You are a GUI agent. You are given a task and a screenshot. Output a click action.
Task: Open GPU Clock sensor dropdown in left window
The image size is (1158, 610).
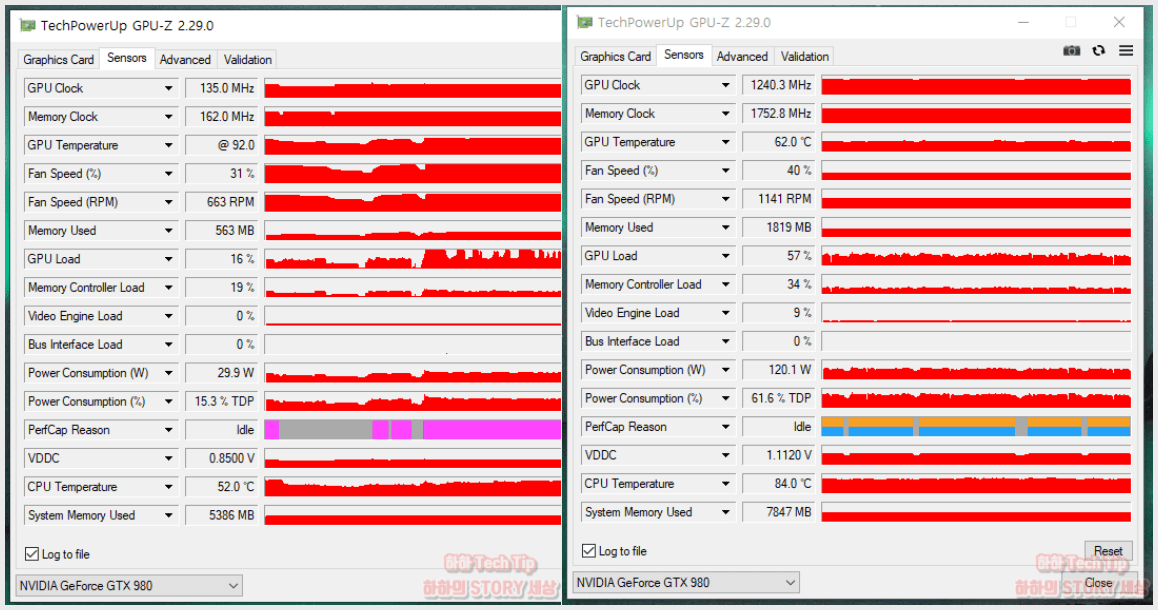tap(168, 88)
